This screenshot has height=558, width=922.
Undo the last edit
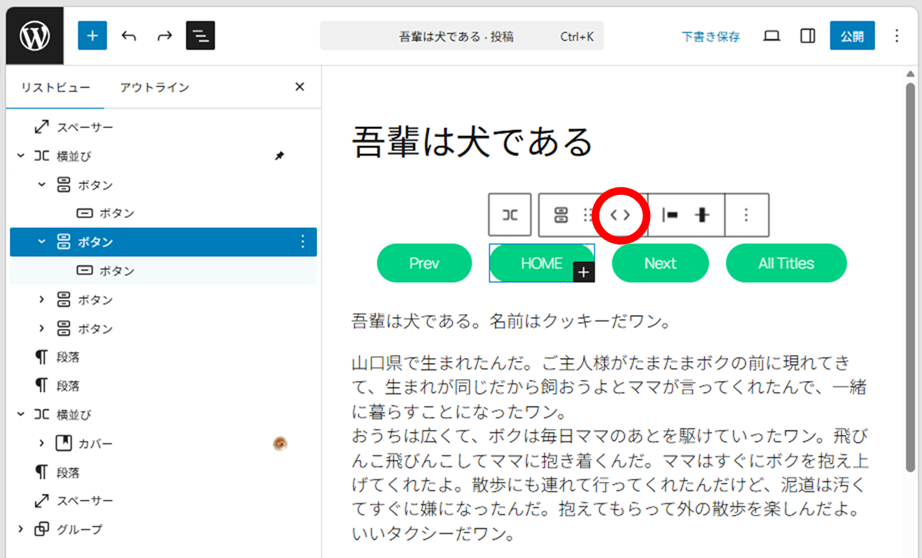(x=129, y=36)
